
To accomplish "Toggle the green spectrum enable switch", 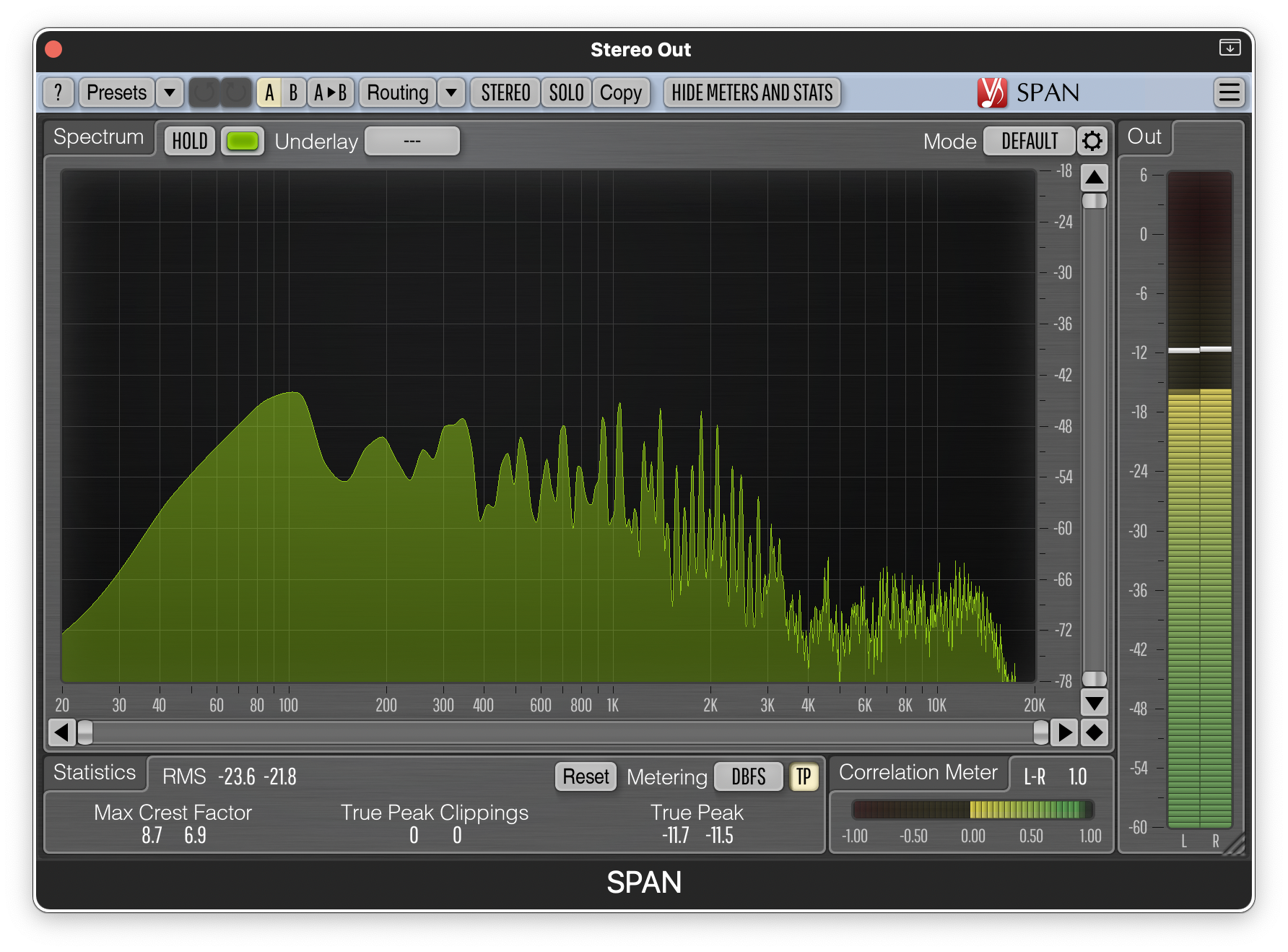I will coord(242,141).
